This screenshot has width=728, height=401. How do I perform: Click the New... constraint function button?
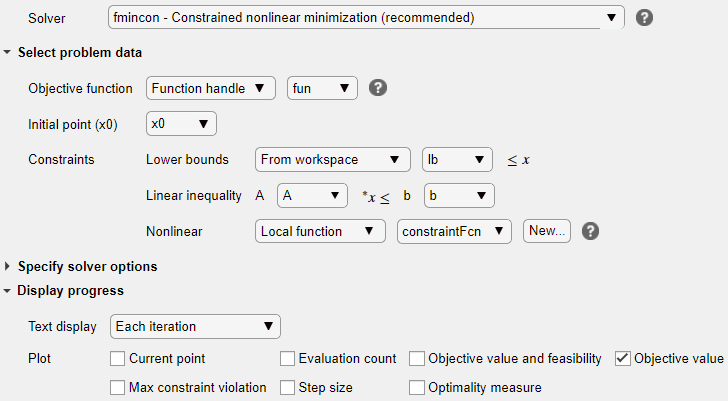coord(547,231)
